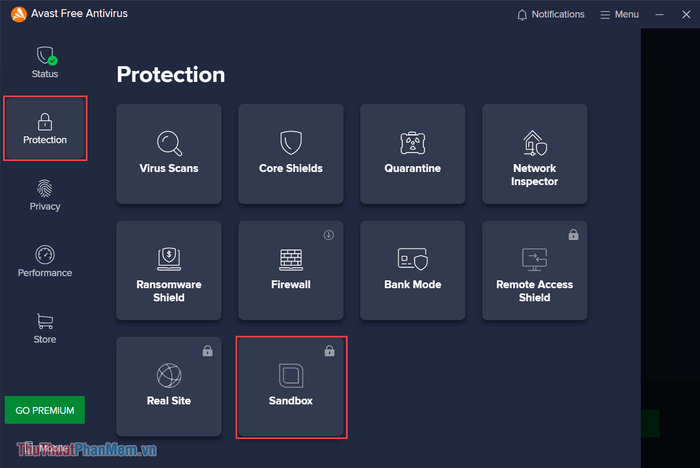Click the Privacy label in sidebar
The height and width of the screenshot is (468, 700).
[x=45, y=206]
